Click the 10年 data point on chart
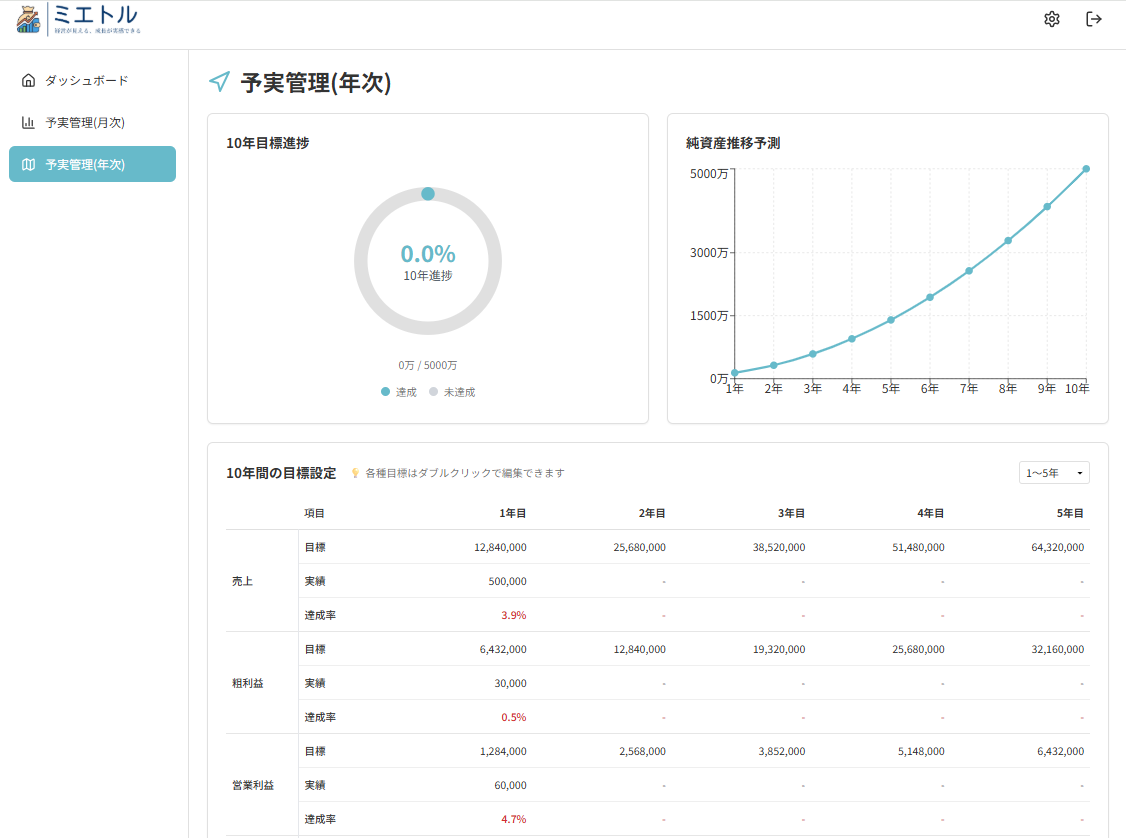This screenshot has height=838, width=1126. [x=1086, y=169]
